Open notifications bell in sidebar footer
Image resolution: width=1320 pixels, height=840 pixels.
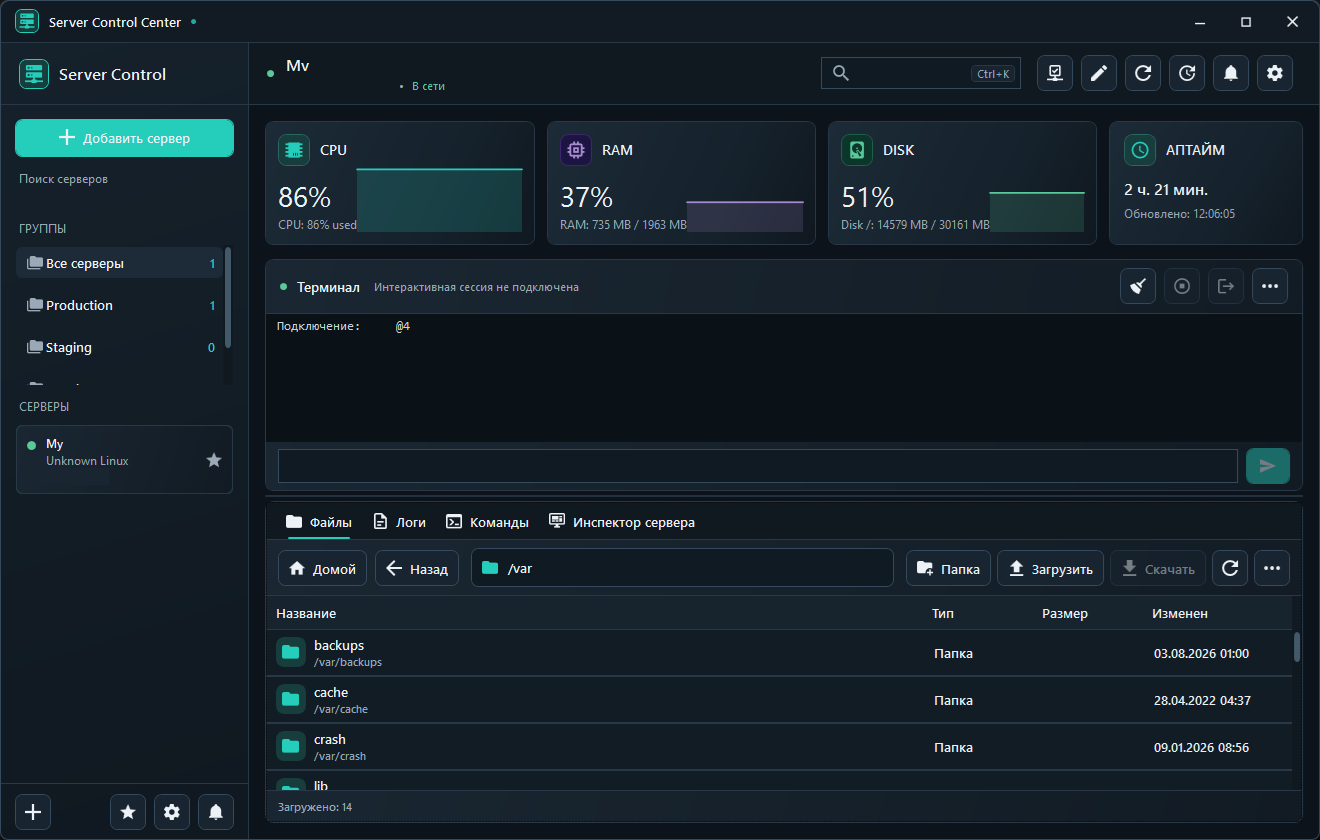click(x=216, y=812)
